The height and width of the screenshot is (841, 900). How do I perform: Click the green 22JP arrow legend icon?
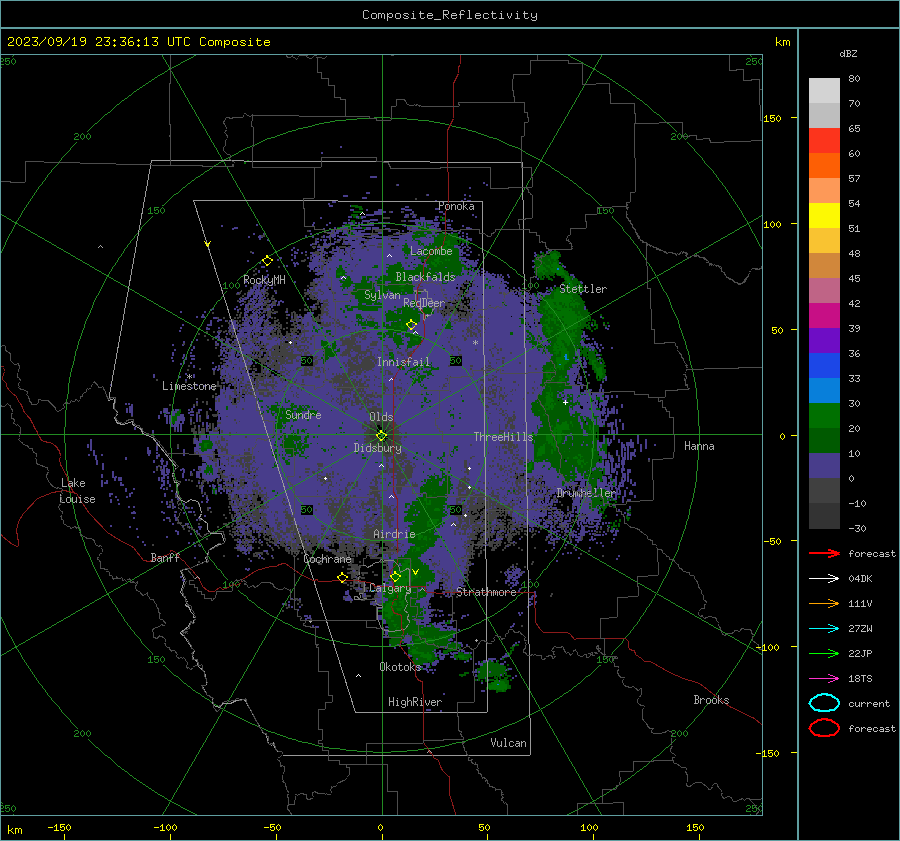(824, 653)
